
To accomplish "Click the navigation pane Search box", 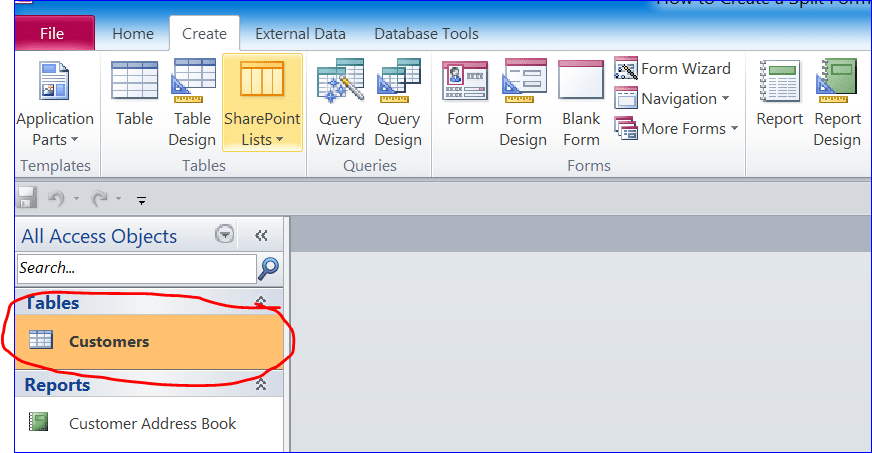I will point(137,268).
